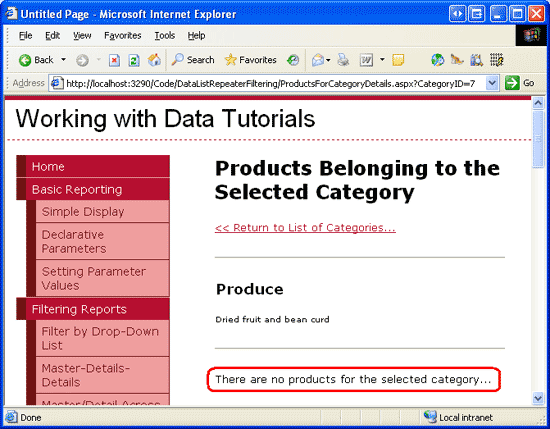The width and height of the screenshot is (550, 429).
Task: Click the green Go button
Action: click(x=519, y=83)
